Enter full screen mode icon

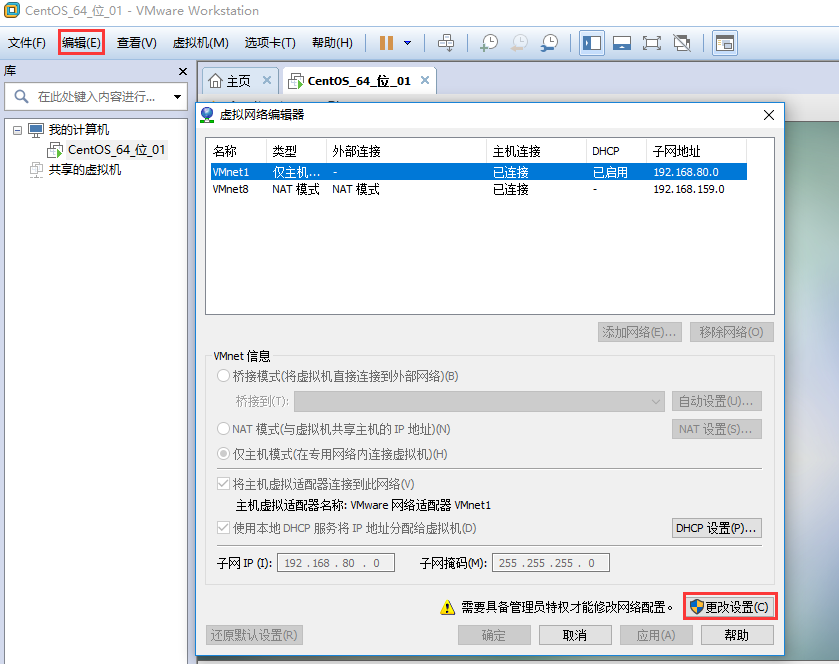pos(652,43)
